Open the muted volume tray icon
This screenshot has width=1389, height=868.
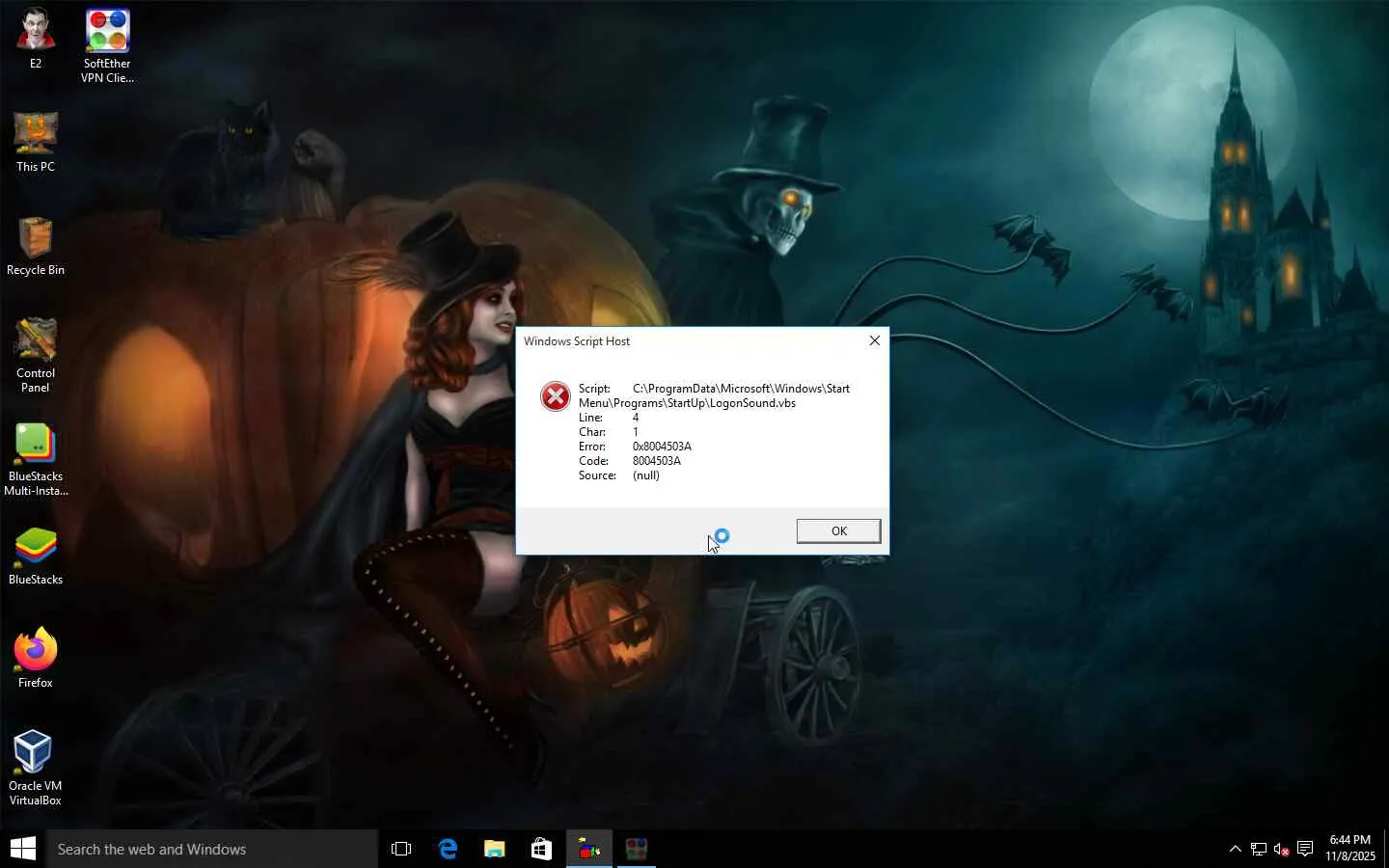point(1282,849)
